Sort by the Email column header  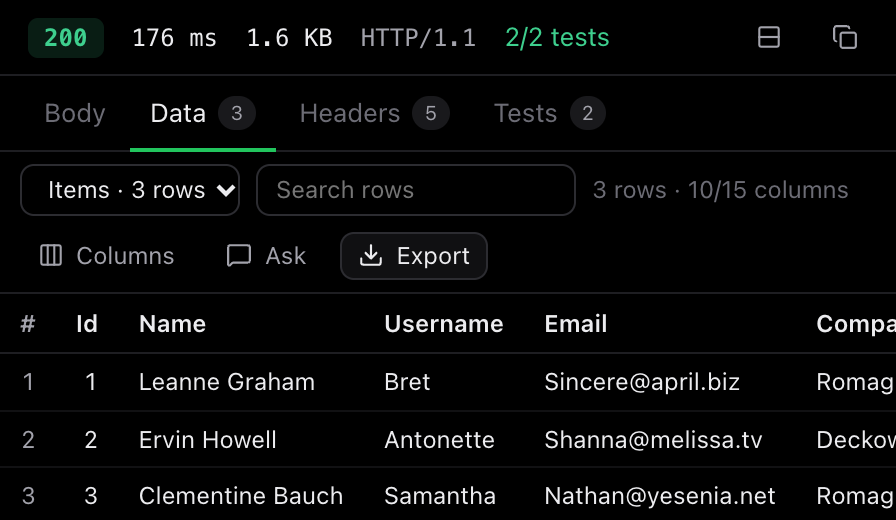[x=575, y=324]
